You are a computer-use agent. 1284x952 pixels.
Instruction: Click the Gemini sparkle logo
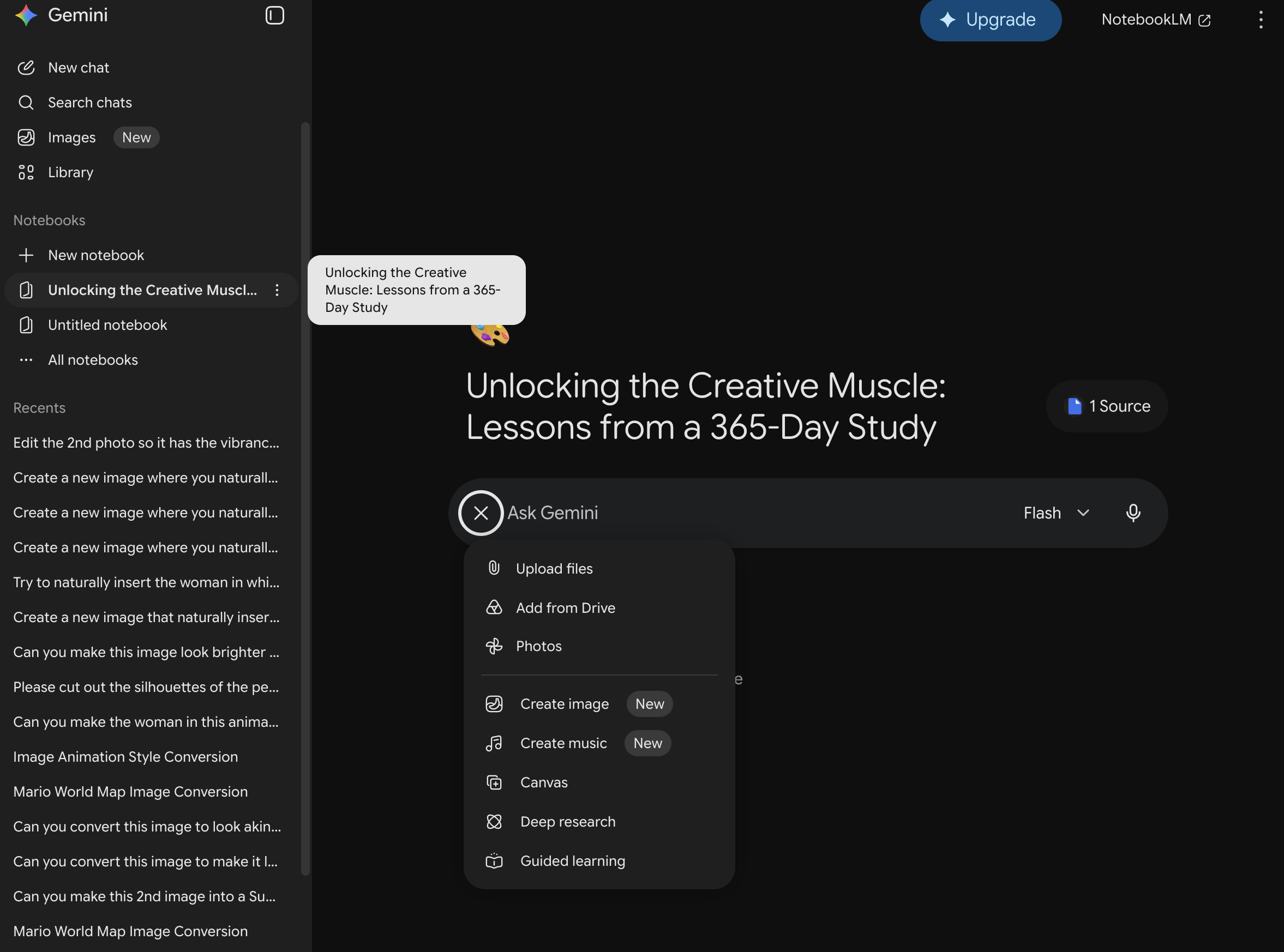[26, 15]
